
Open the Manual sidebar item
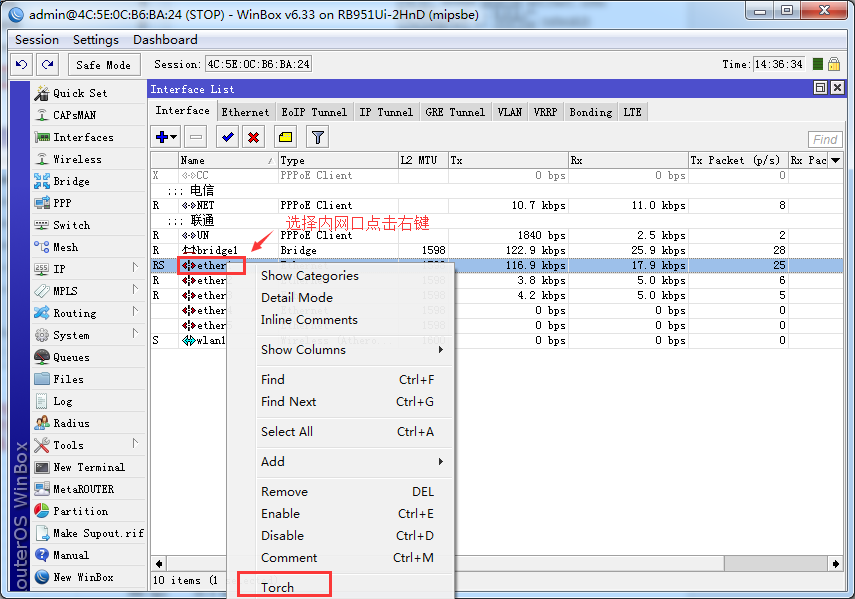89,555
